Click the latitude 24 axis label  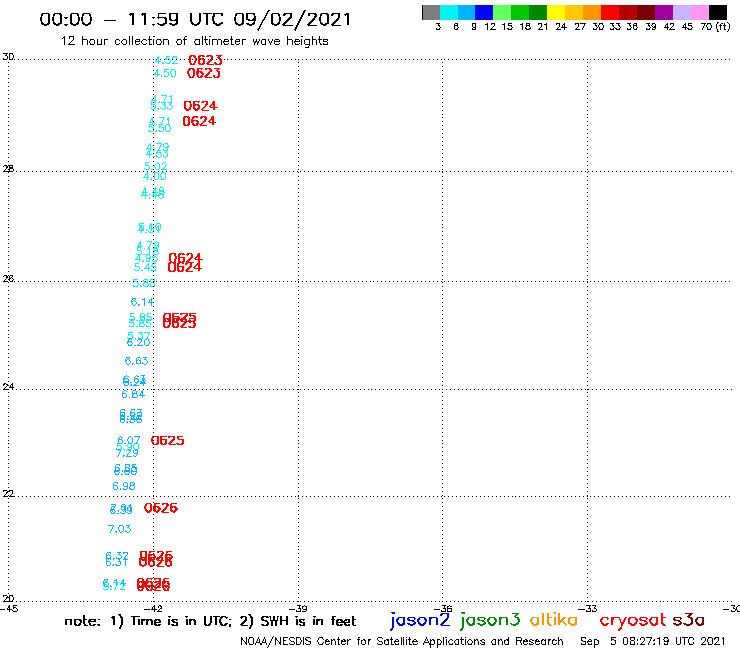coord(8,387)
